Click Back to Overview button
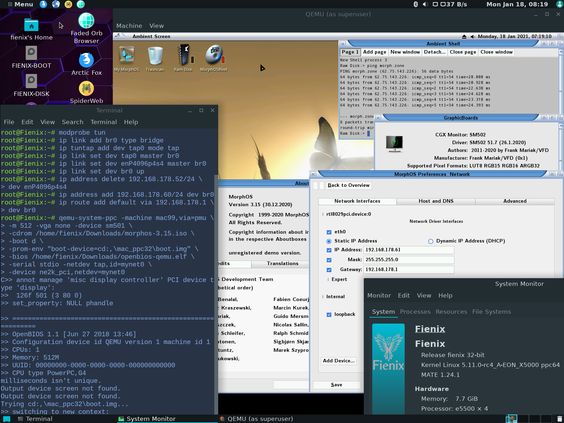Viewport: 564px width, 423px height. pyautogui.click(x=348, y=185)
